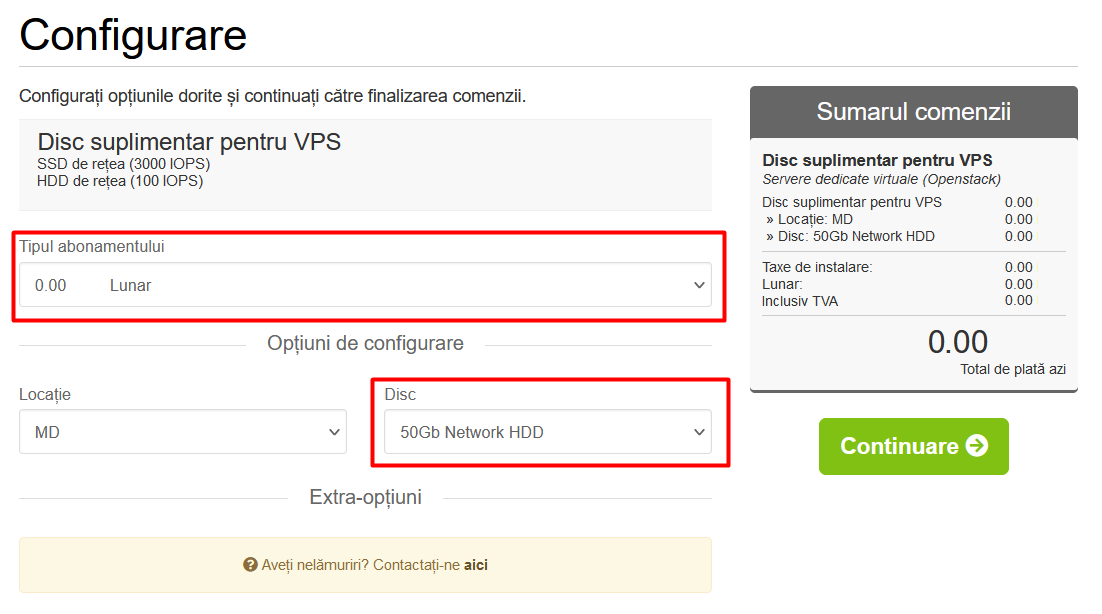Click the 'Inclusiv TVA' summary row
The image size is (1102, 614).
point(799,300)
